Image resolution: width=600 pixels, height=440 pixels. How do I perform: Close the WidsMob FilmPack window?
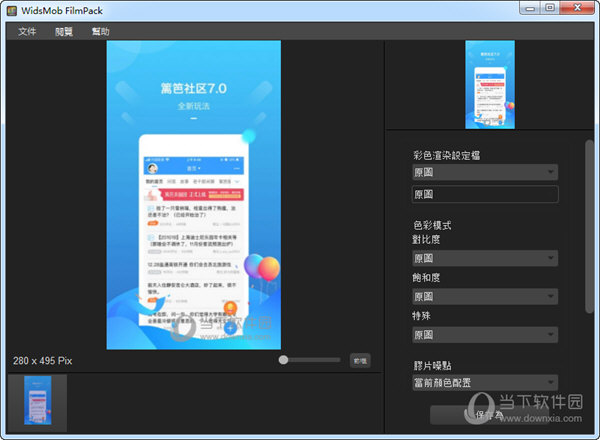tap(577, 8)
